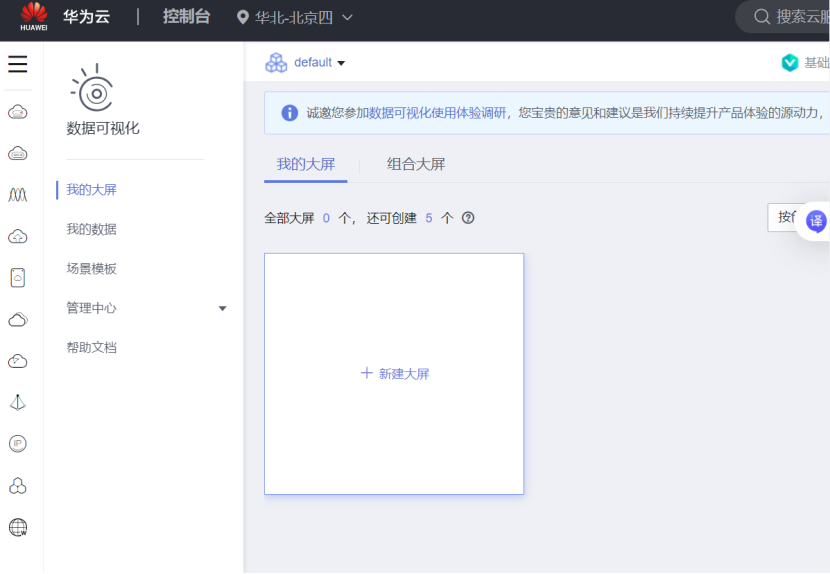This screenshot has height=574, width=830.
Task: Click the globe domain sidebar icon
Action: (17, 527)
